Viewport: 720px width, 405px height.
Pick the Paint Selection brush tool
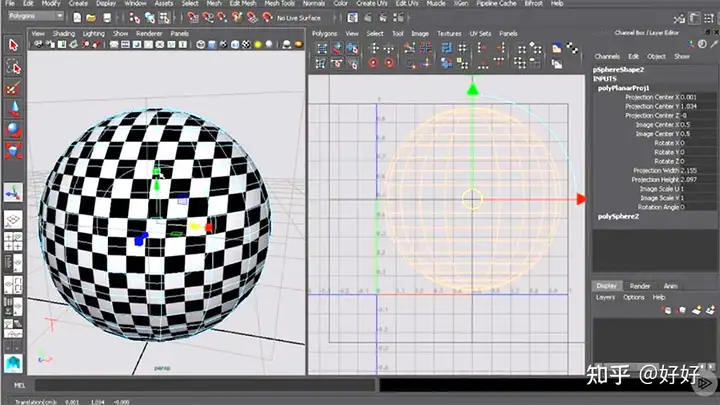(x=13, y=88)
